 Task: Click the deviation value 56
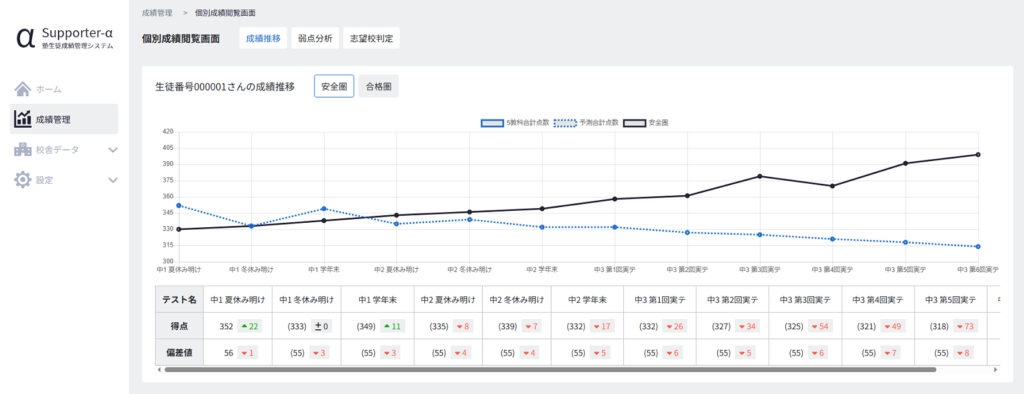229,353
